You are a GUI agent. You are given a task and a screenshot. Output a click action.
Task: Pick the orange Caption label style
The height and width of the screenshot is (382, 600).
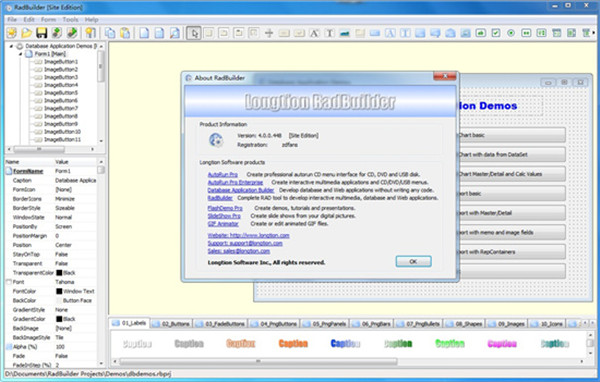pyautogui.click(x=293, y=343)
